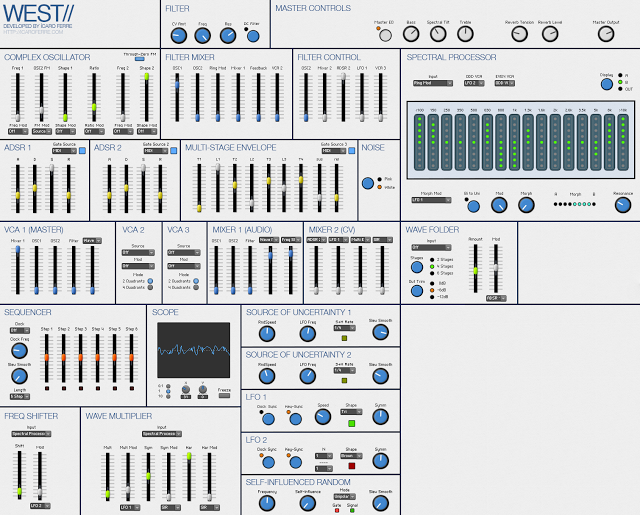This screenshot has height=515, width=640.
Task: Adjust the Spectral Tilt knob
Action: coord(438,34)
